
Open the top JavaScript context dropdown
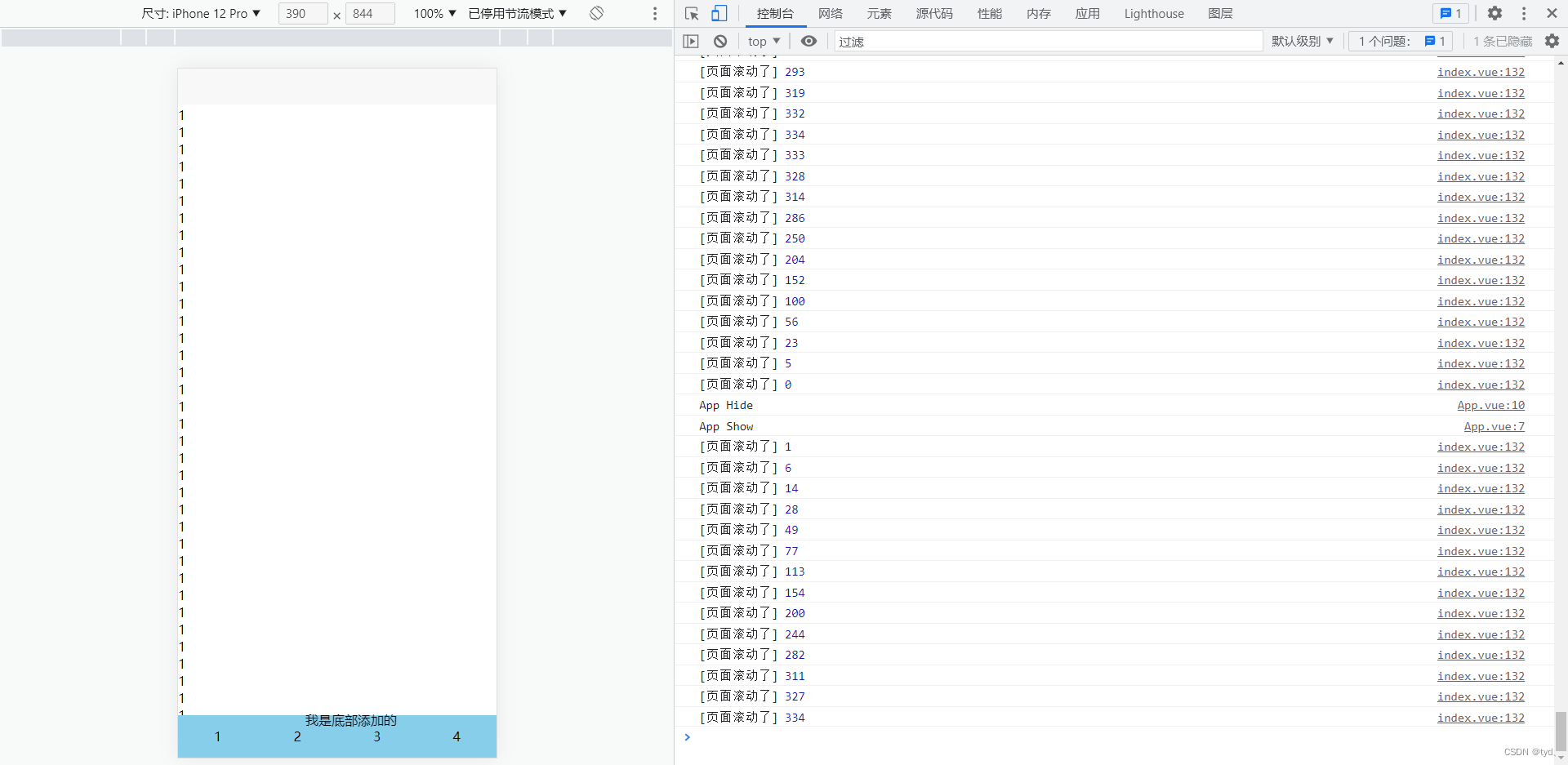point(764,41)
